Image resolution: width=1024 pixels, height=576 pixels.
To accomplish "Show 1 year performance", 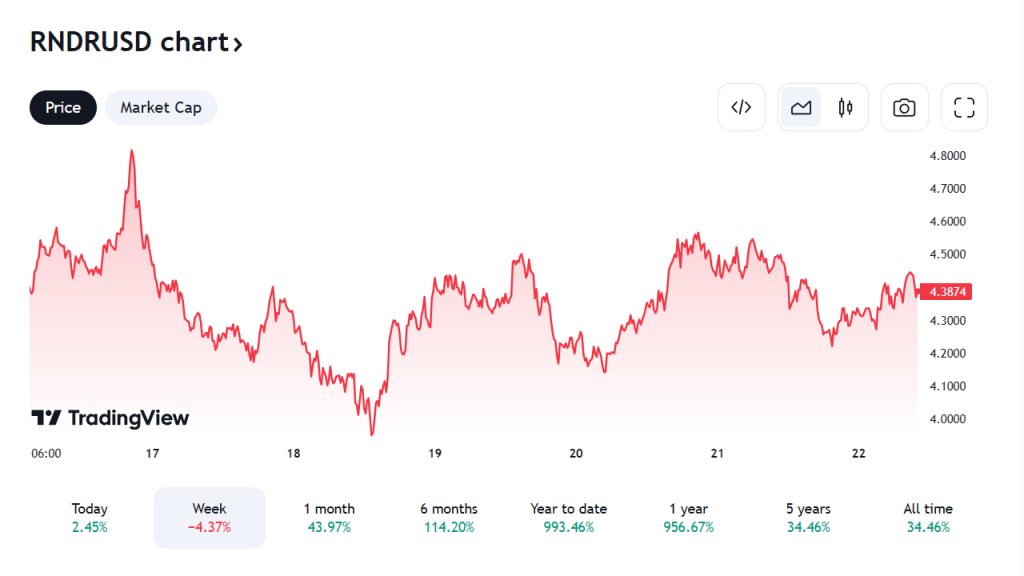I will tap(688, 517).
